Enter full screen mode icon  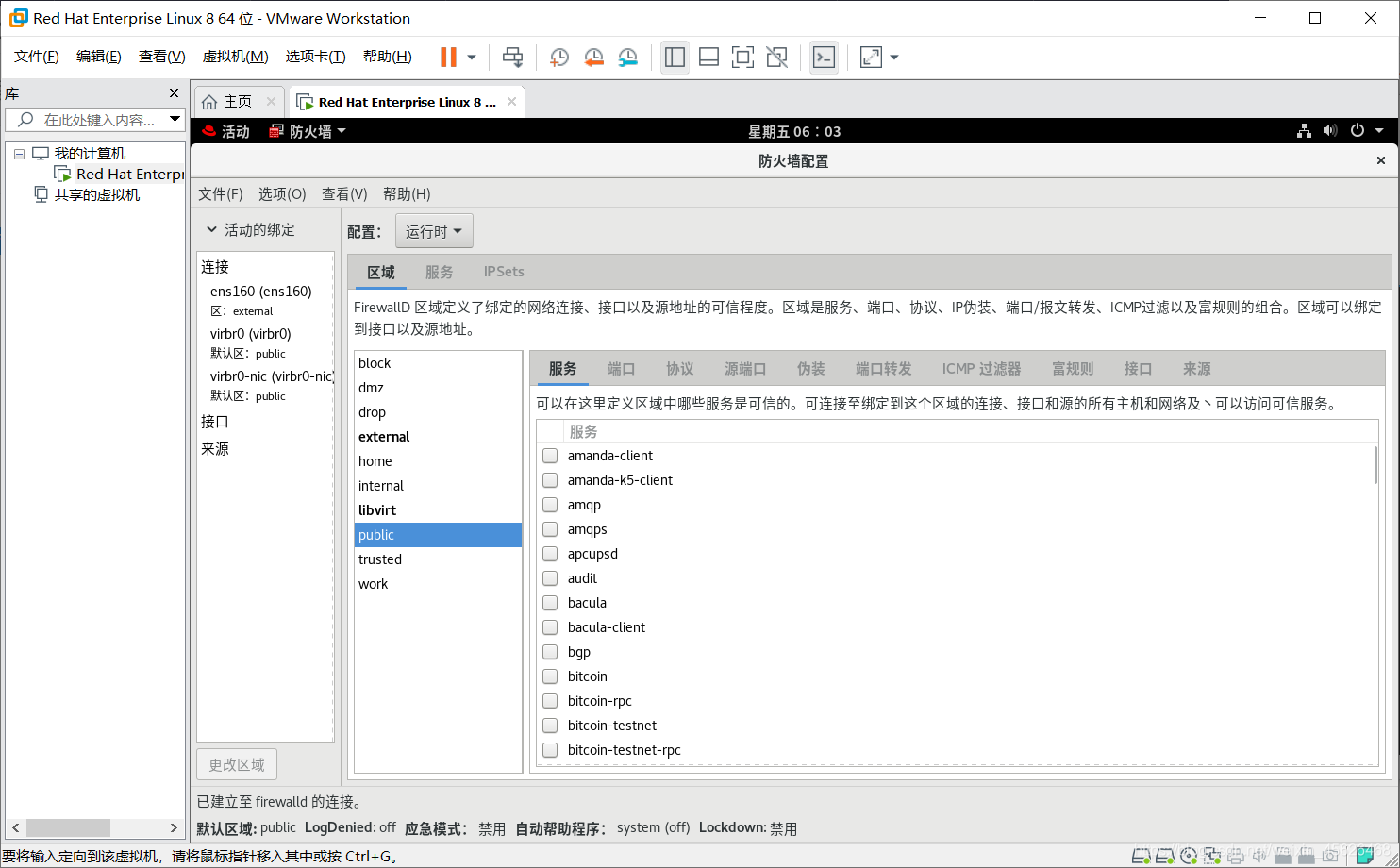[742, 58]
